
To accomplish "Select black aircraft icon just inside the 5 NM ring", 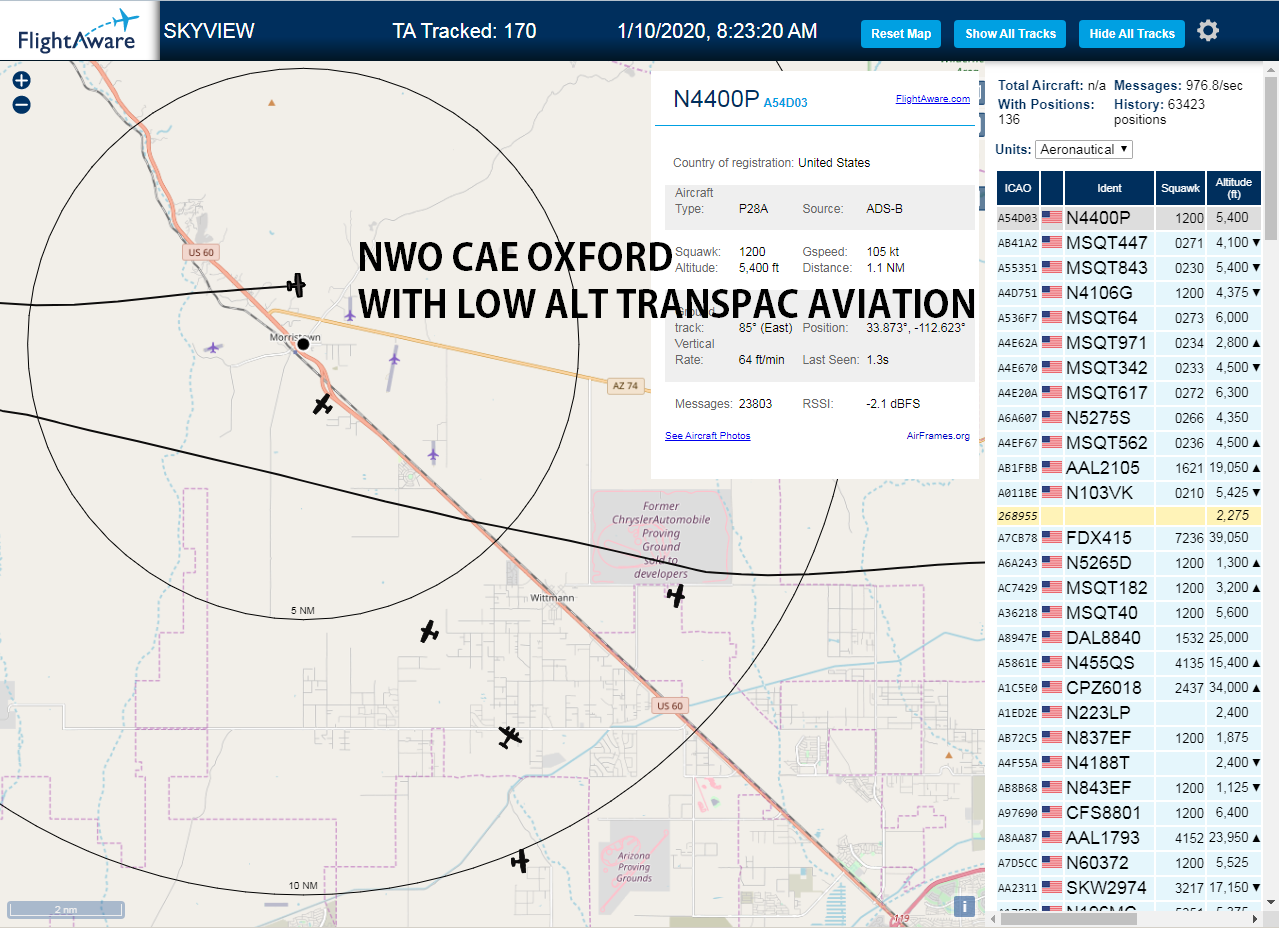I will [429, 631].
